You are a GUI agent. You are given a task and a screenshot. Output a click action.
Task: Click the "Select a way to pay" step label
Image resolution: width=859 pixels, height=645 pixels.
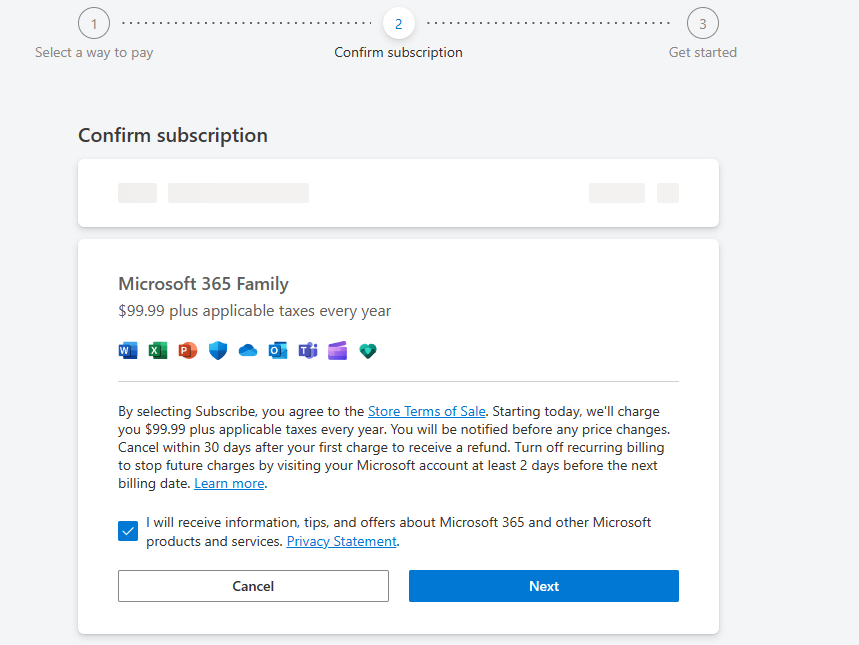tap(94, 52)
